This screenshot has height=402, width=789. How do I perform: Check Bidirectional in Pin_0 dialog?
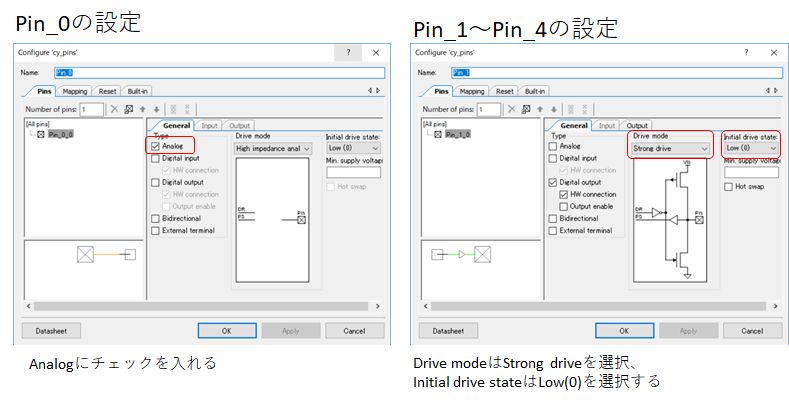[155, 219]
